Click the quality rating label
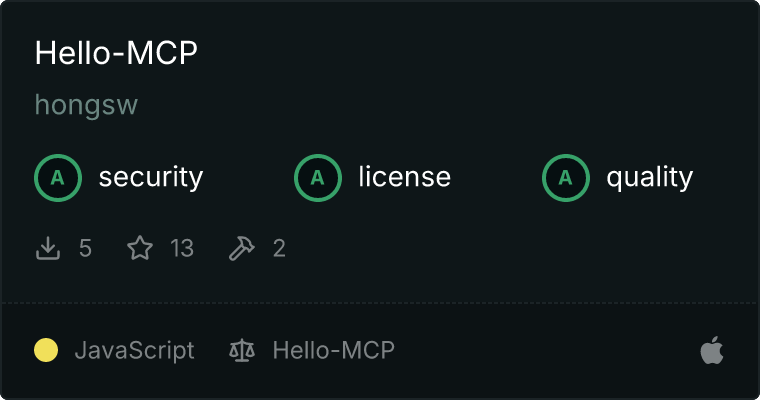Viewport: 760px width, 400px height. pyautogui.click(x=649, y=178)
